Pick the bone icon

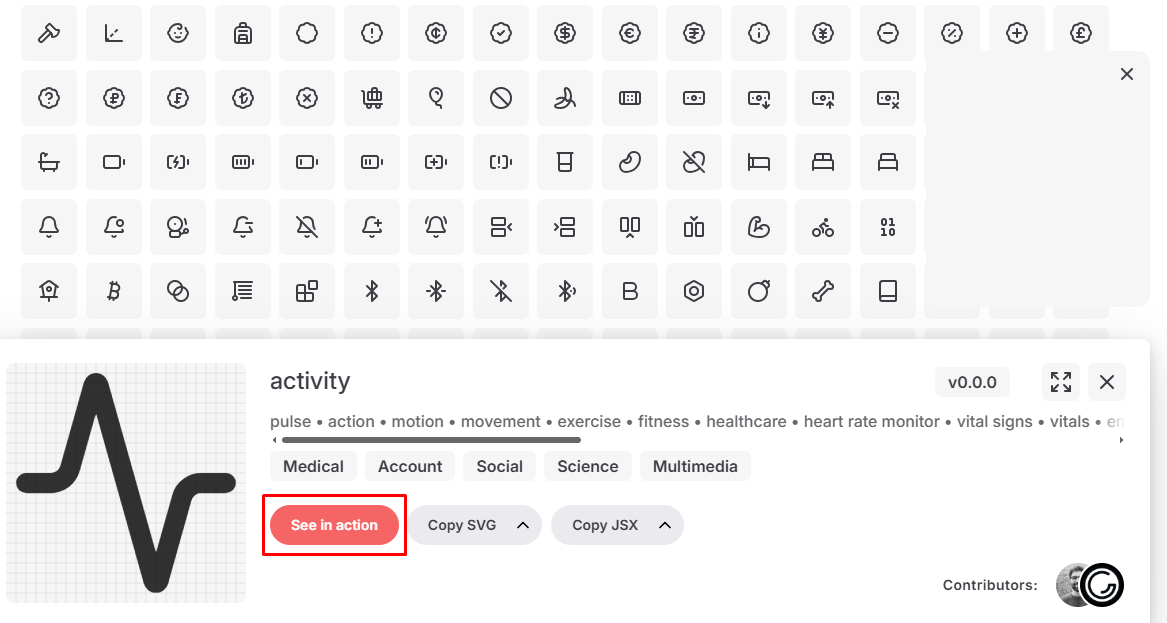point(823,291)
